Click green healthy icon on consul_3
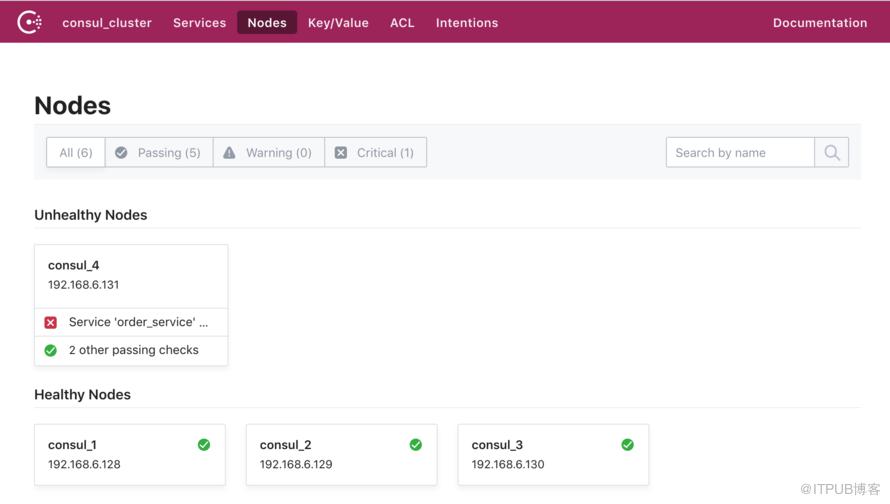Image resolution: width=890 pixels, height=504 pixels. pos(627,444)
